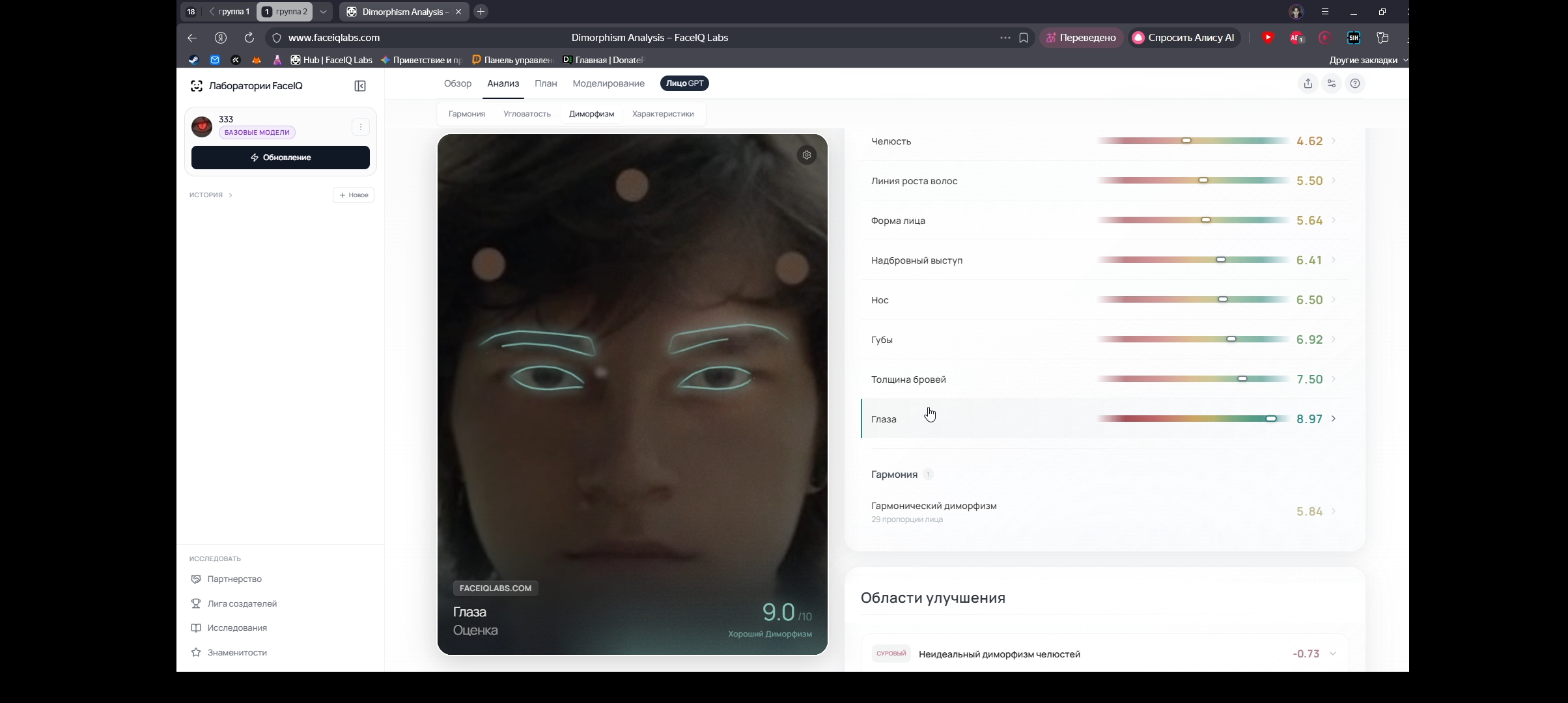Bookmark this page with the bookmark icon
1568x703 pixels.
(x=1024, y=38)
